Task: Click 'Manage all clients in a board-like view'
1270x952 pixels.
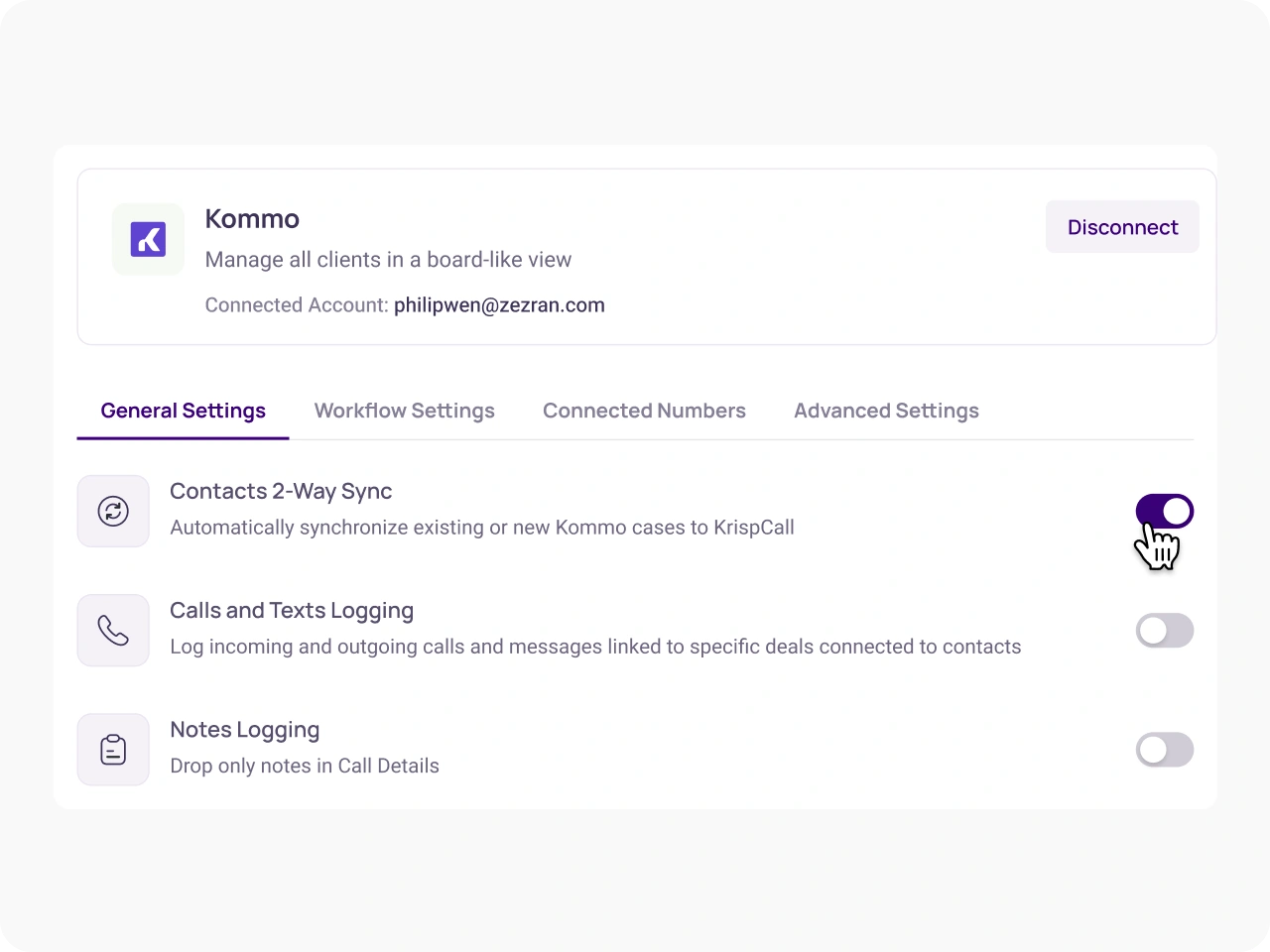Action: point(388,260)
